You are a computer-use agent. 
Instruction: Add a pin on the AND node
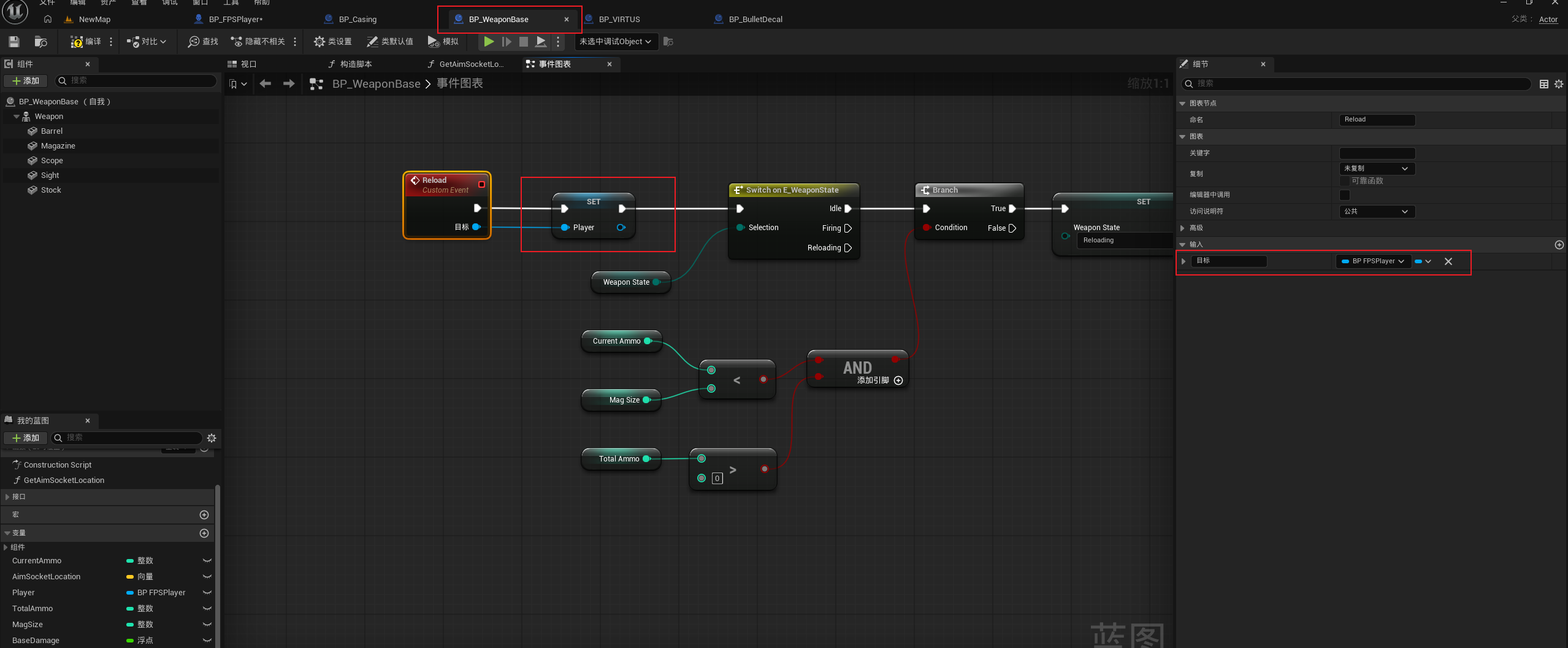tap(898, 380)
